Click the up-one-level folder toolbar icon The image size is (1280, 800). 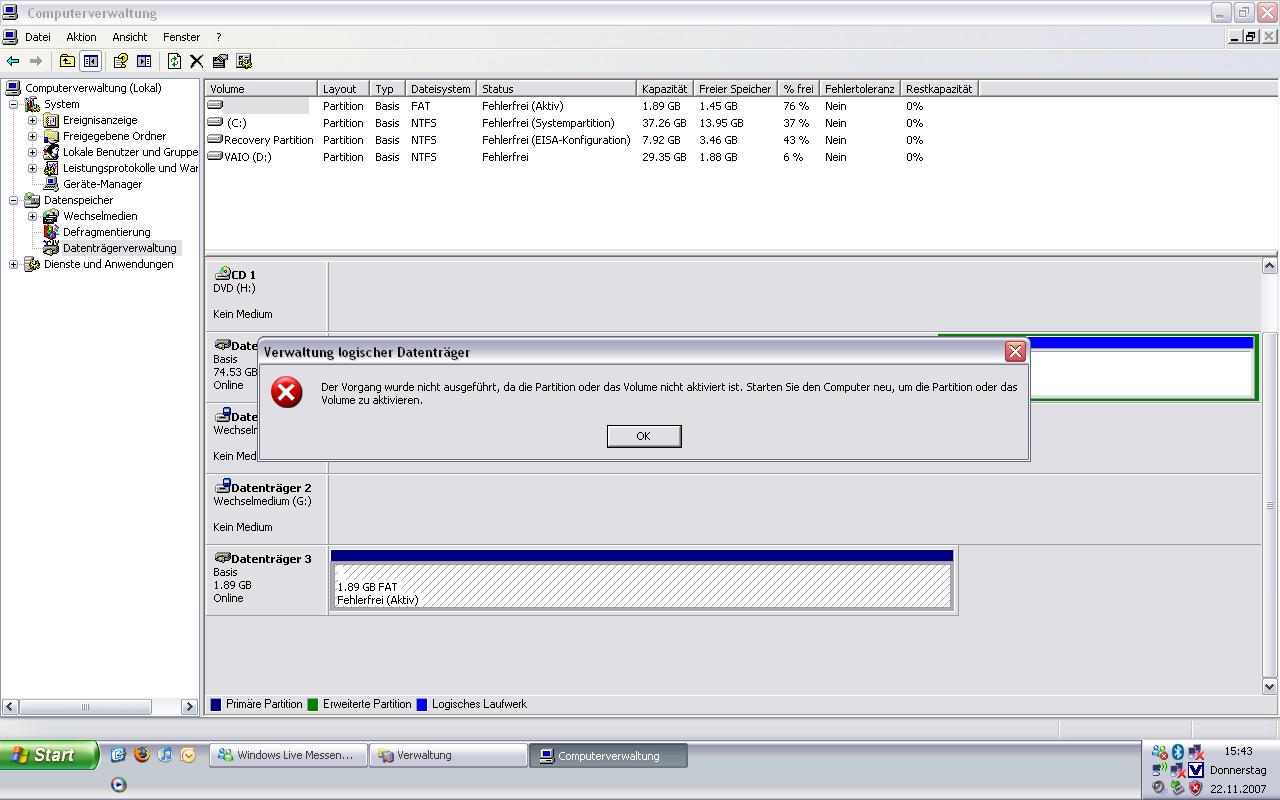point(67,61)
